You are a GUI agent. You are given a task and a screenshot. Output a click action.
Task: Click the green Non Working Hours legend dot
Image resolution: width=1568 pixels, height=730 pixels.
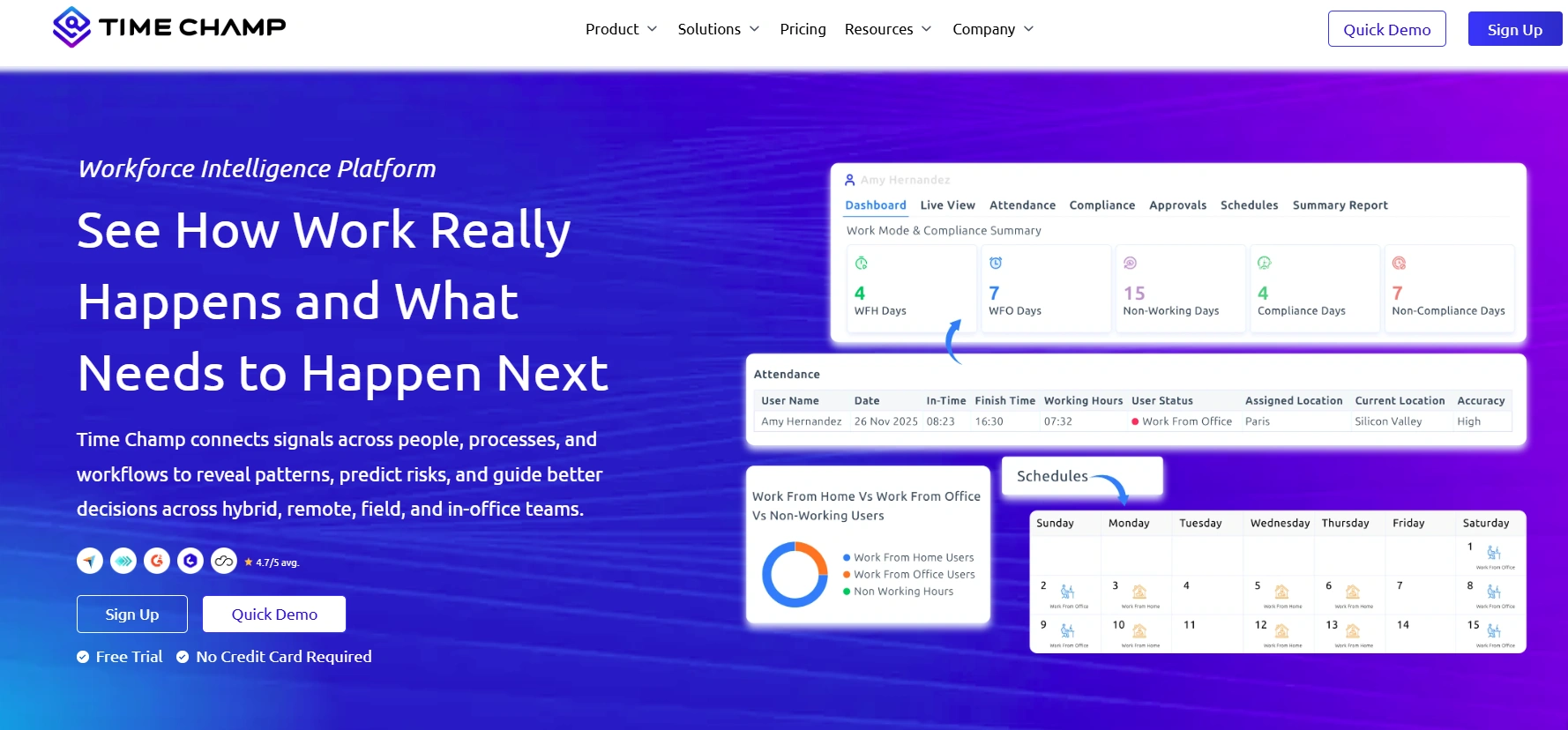847,592
